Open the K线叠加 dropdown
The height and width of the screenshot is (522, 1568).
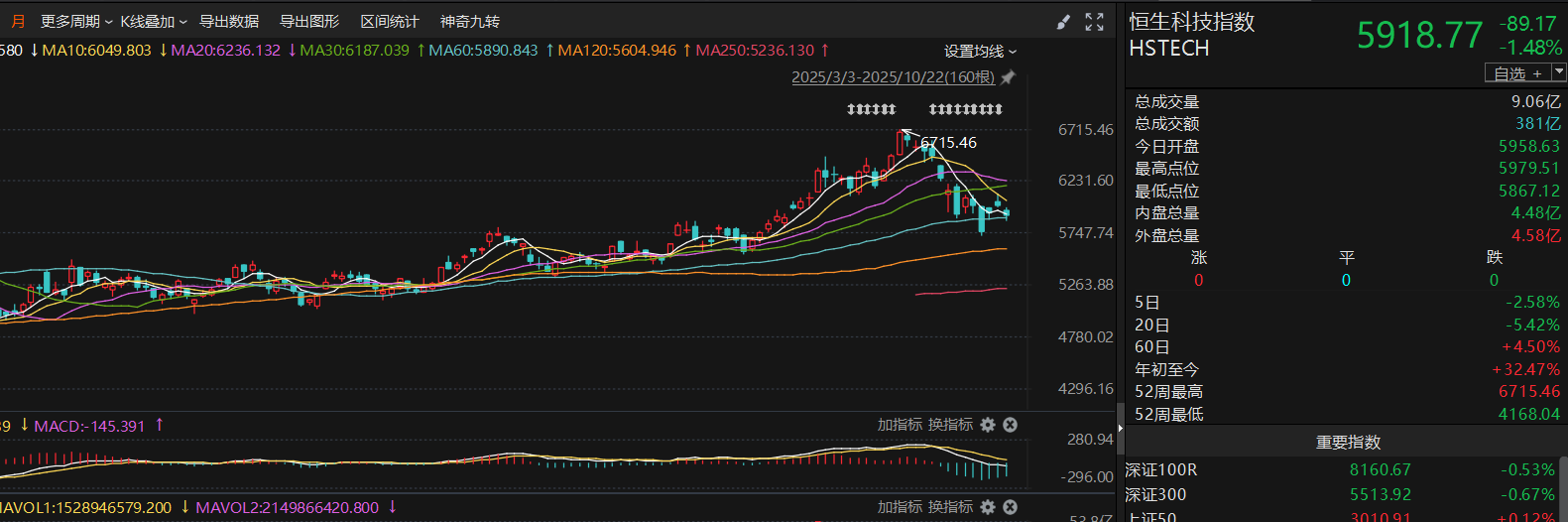tap(154, 22)
